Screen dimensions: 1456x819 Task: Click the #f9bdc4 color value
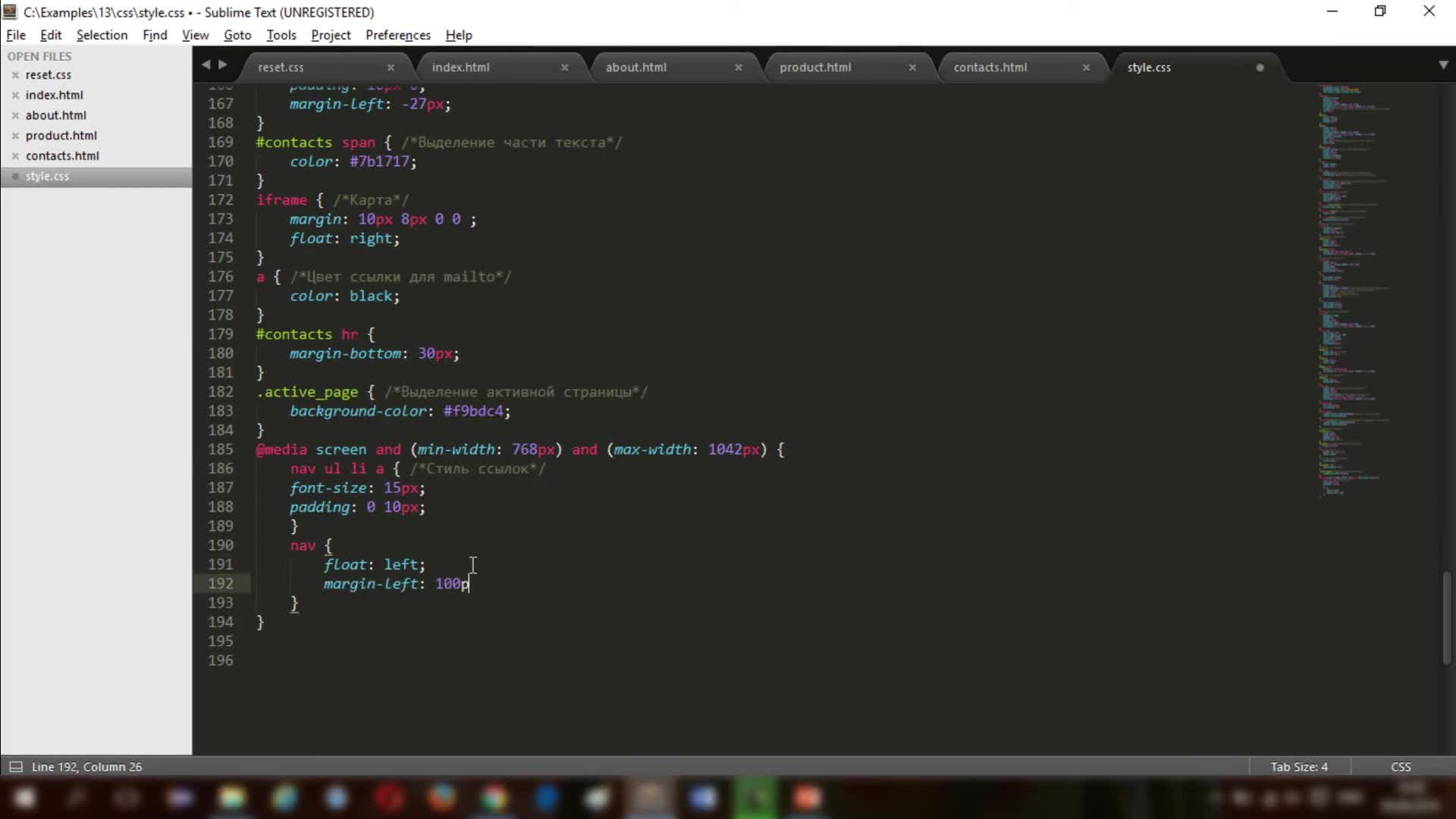click(473, 411)
